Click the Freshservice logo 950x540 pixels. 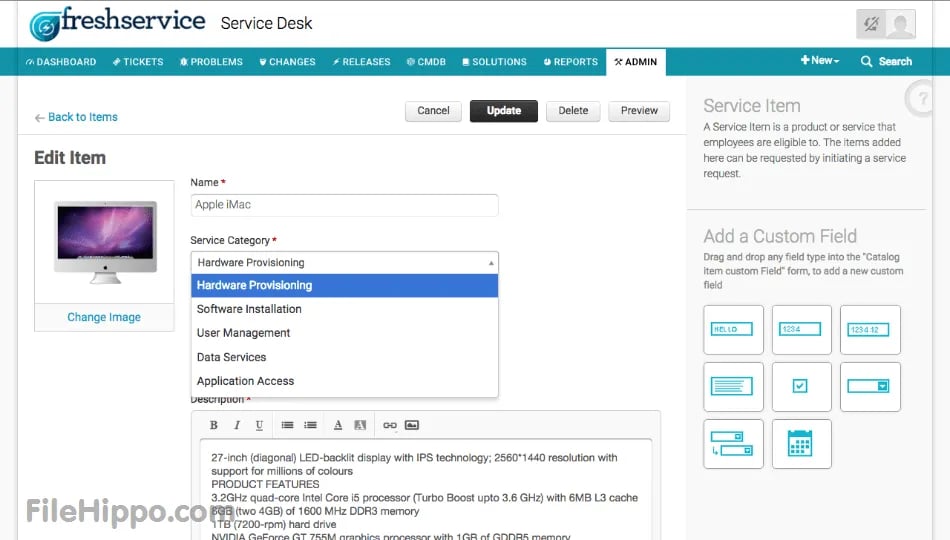click(118, 23)
